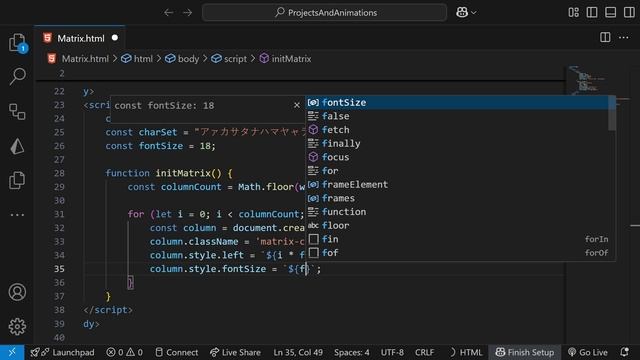Open the html breadcrumb segment
This screenshot has width=640, height=360.
pos(138,59)
